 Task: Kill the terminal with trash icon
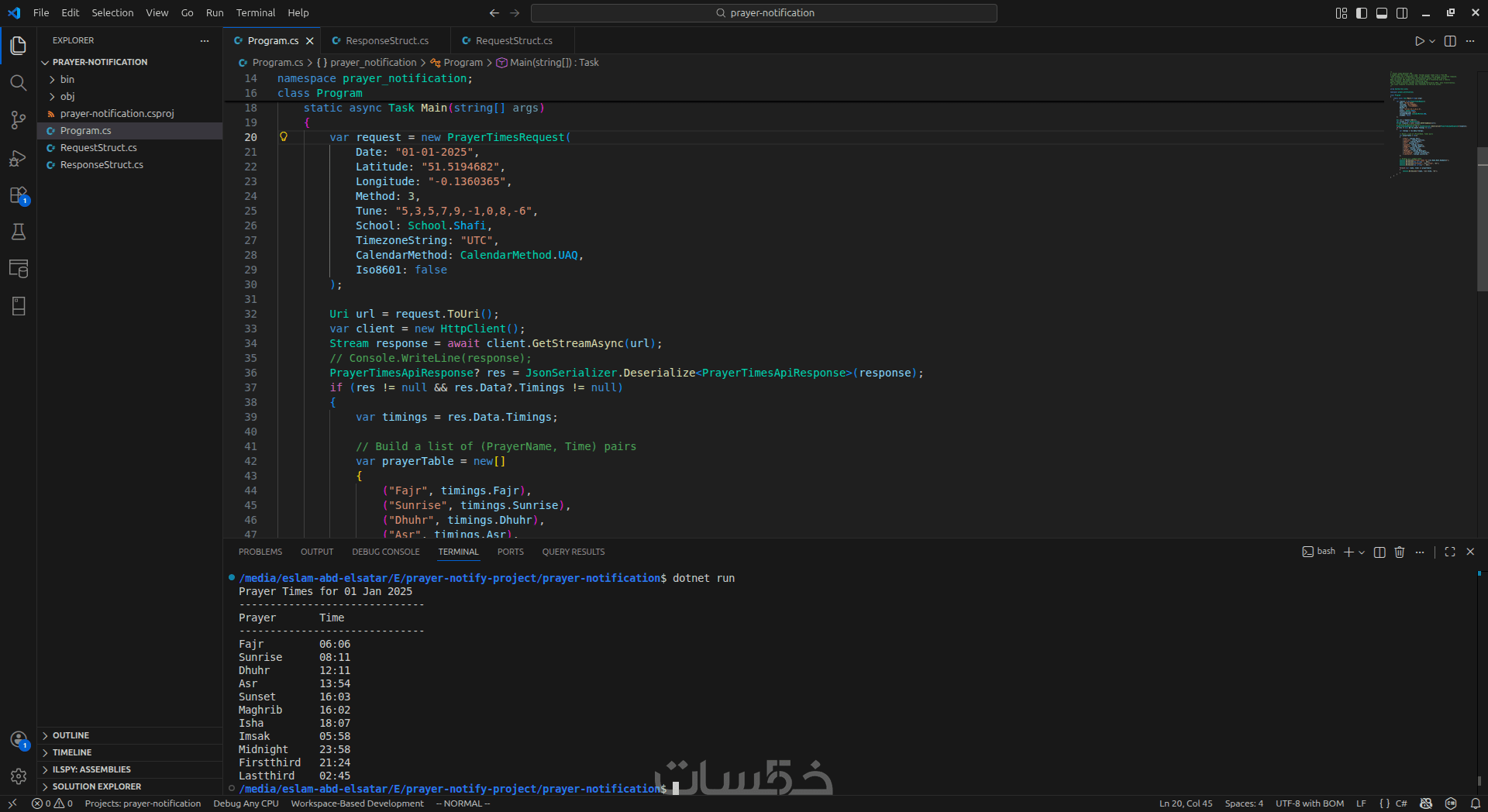pyautogui.click(x=1400, y=552)
